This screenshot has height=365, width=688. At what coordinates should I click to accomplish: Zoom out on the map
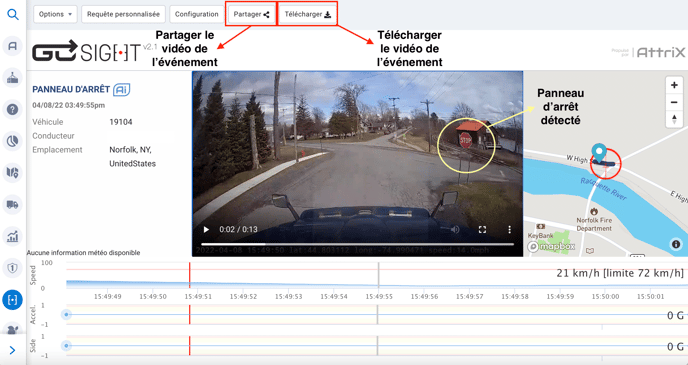pyautogui.click(x=674, y=103)
